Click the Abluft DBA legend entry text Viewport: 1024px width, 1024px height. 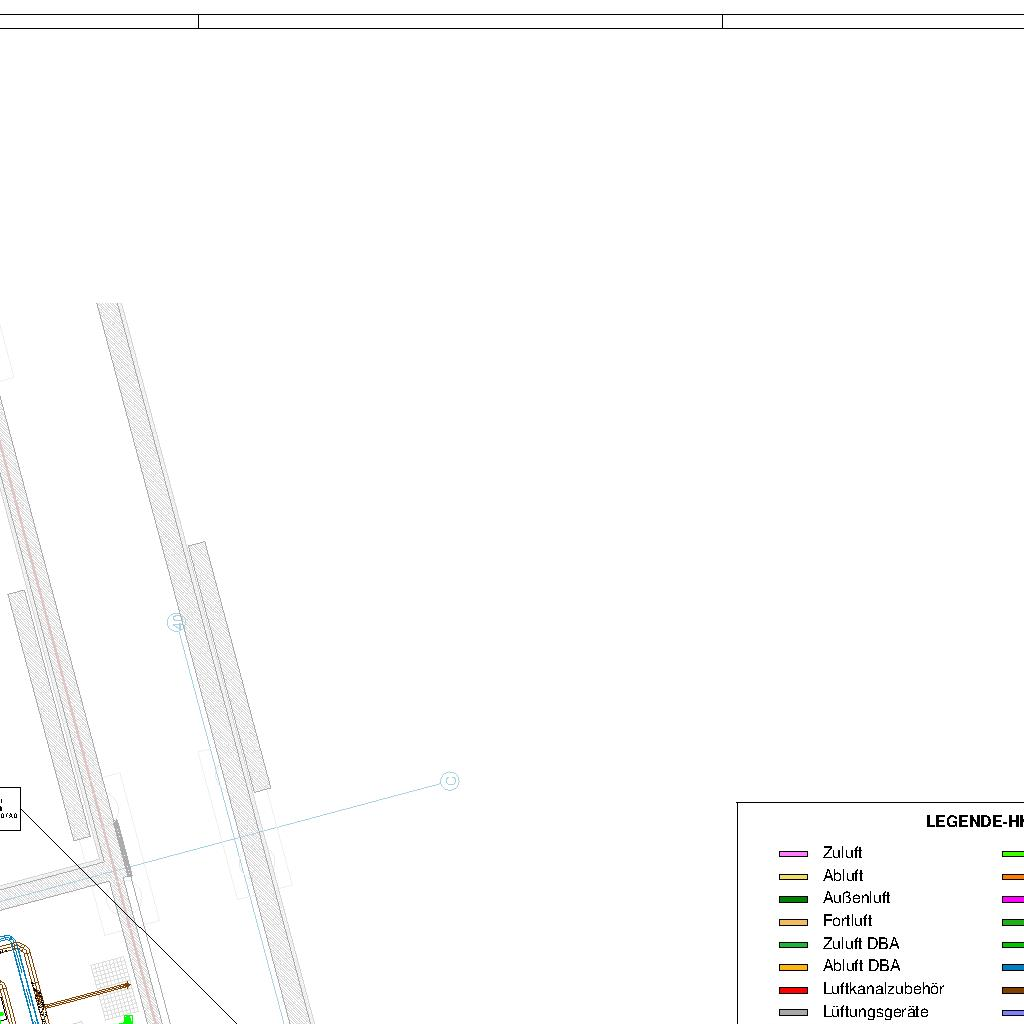pos(861,966)
